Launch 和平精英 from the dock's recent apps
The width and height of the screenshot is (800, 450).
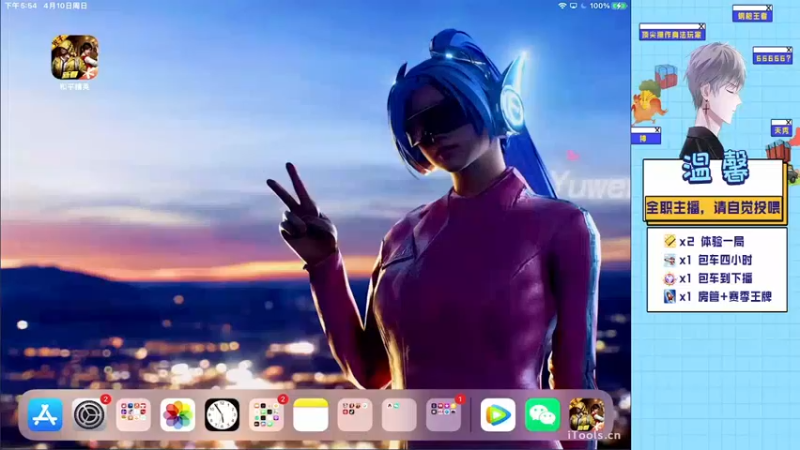point(587,415)
